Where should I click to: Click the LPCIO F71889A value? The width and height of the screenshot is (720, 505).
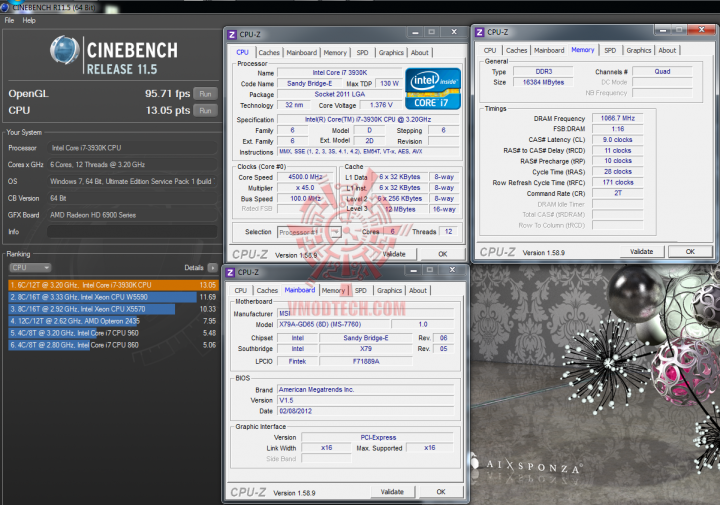[x=366, y=362]
